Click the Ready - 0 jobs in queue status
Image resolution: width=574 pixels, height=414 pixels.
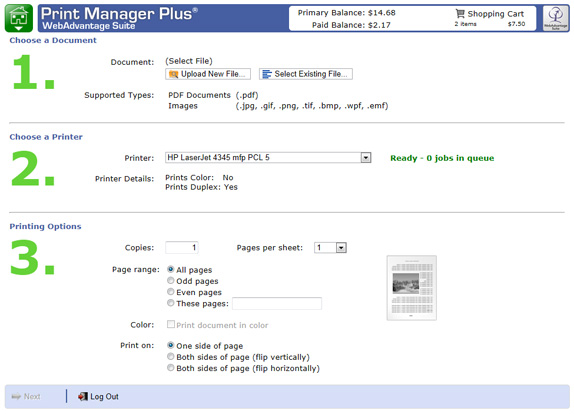[442, 158]
